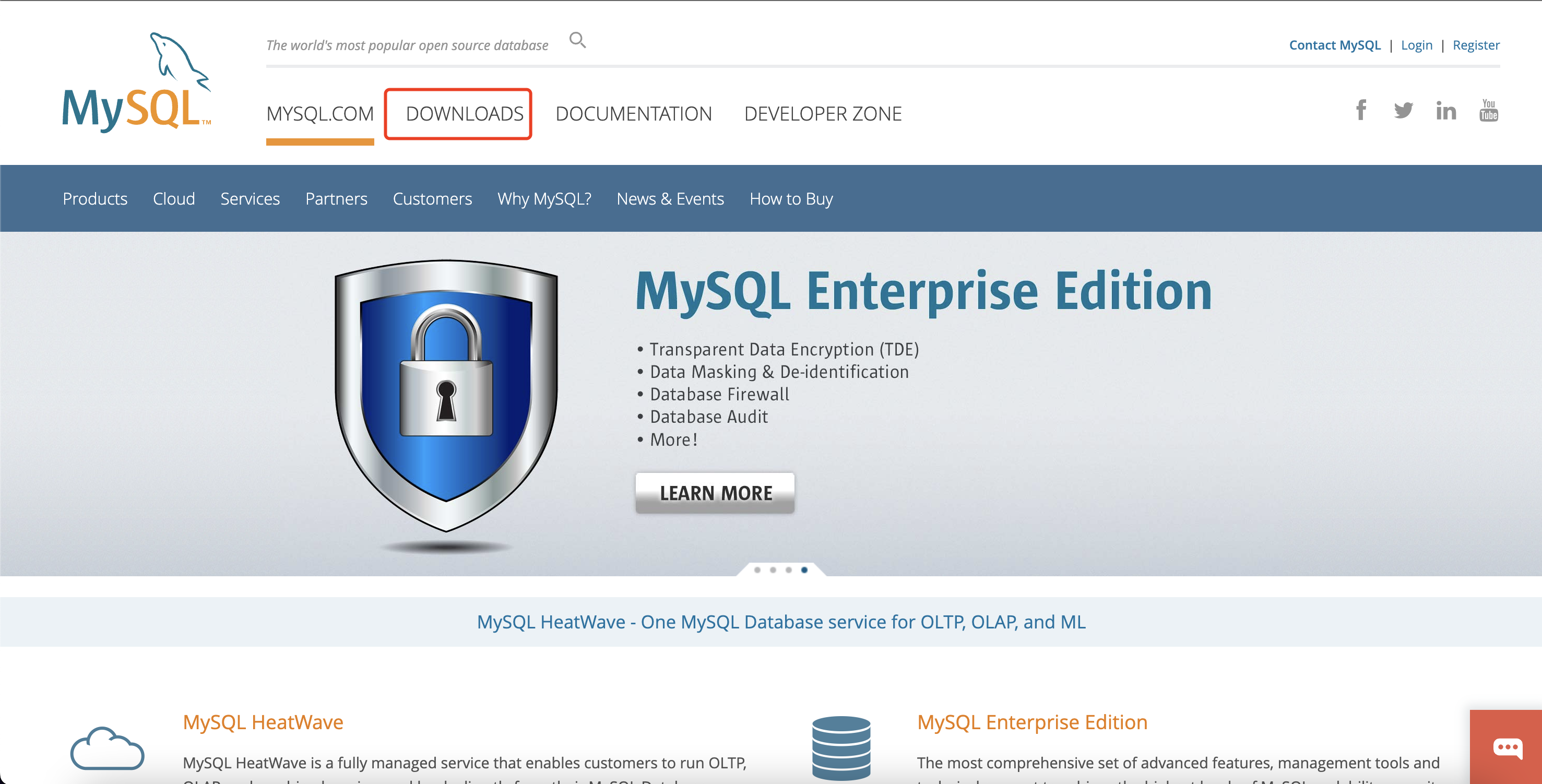Open the Twitter bird icon
This screenshot has height=784, width=1542.
coord(1403,110)
